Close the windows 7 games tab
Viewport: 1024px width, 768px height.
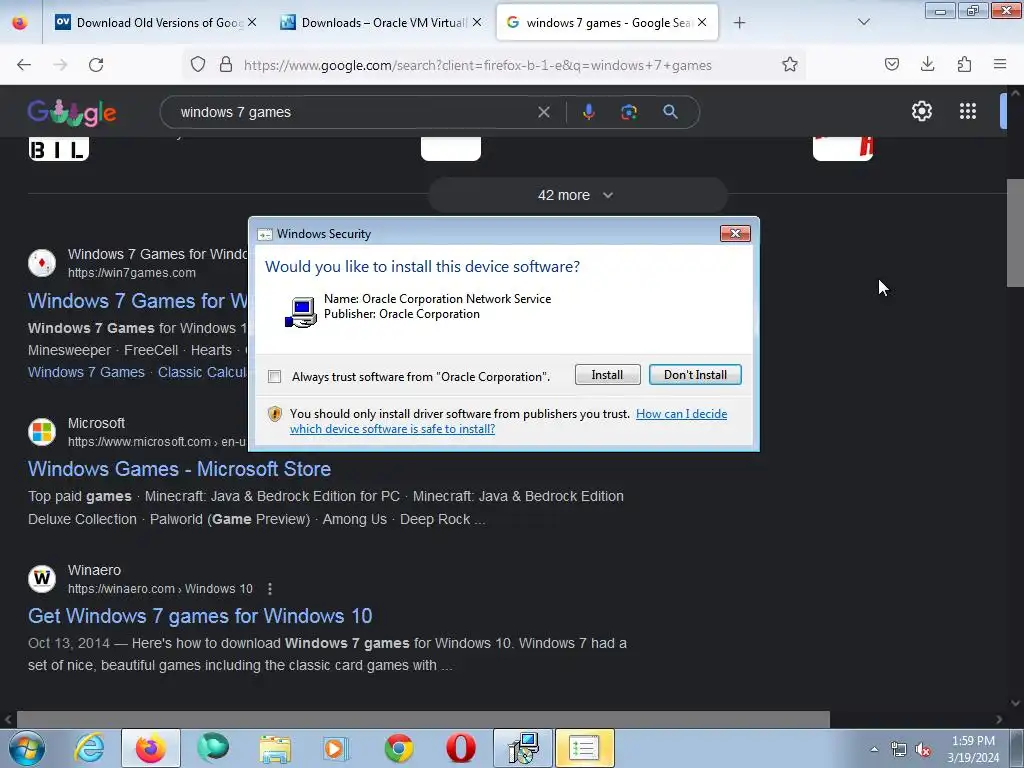click(x=701, y=22)
